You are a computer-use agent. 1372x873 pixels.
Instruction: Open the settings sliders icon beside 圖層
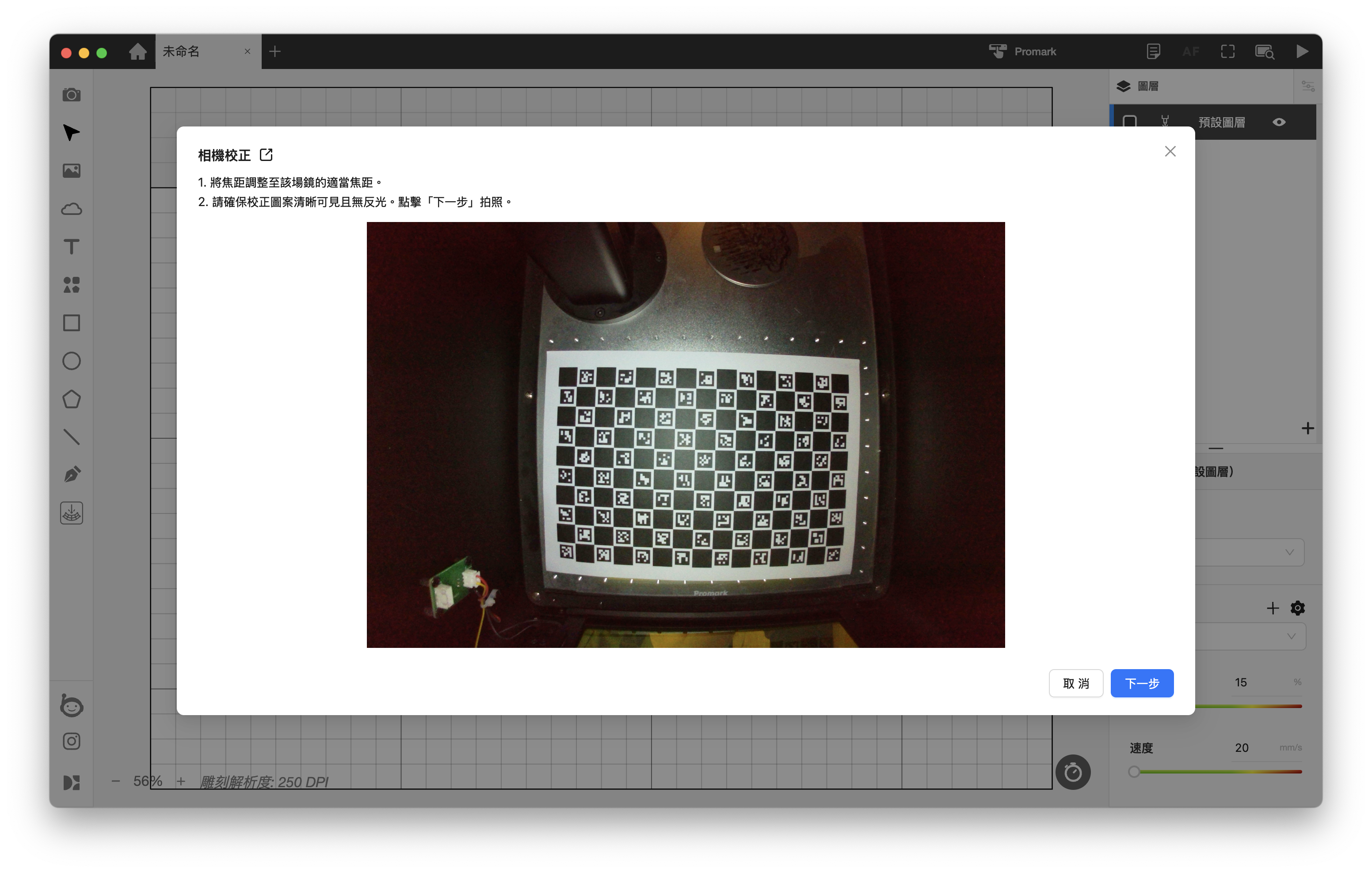tap(1307, 86)
